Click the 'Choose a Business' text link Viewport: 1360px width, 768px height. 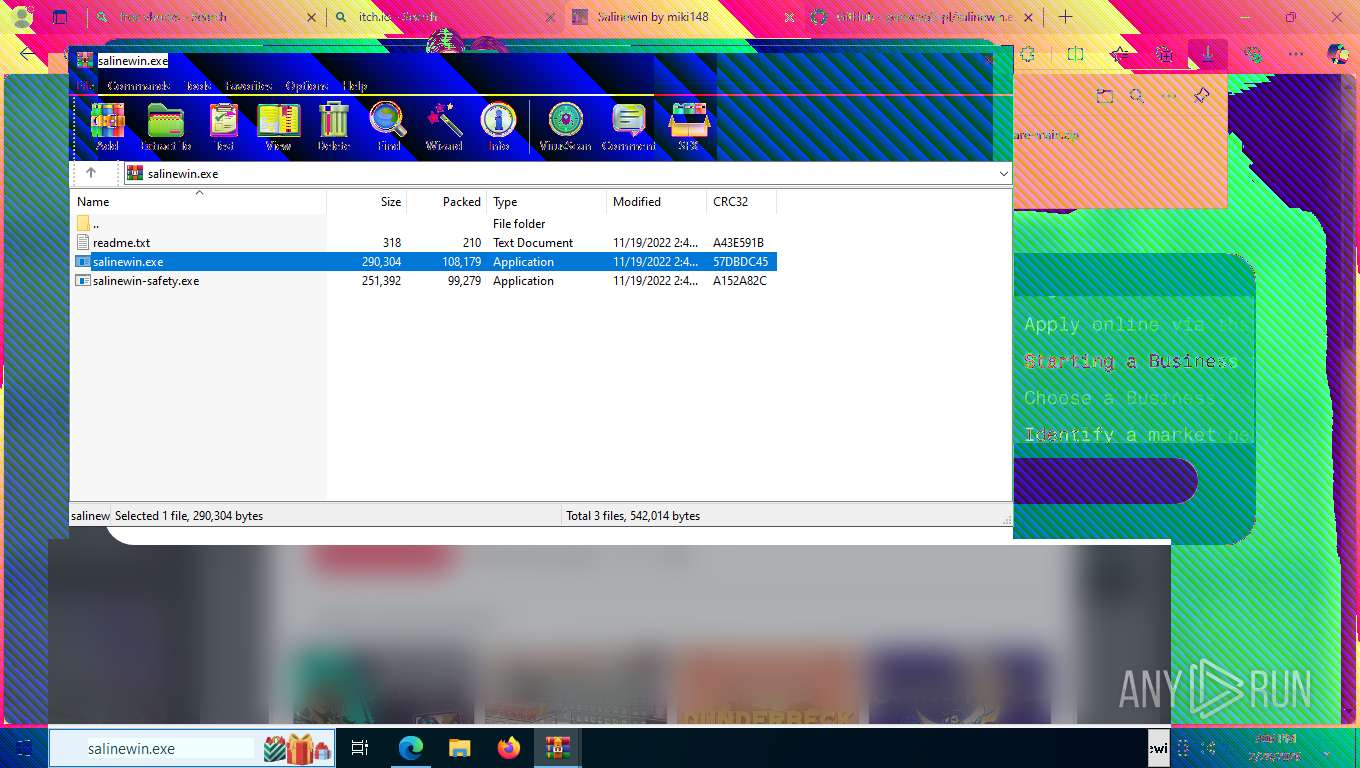pos(1120,398)
